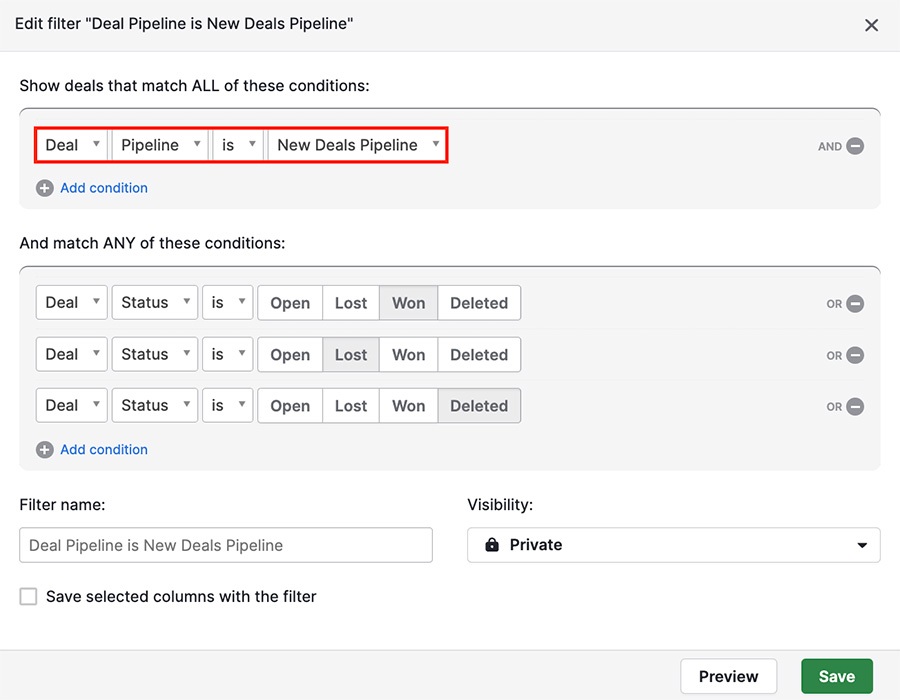Open the Deal dropdown in the Pipeline condition
Screen dimensions: 900x700
tap(70, 144)
